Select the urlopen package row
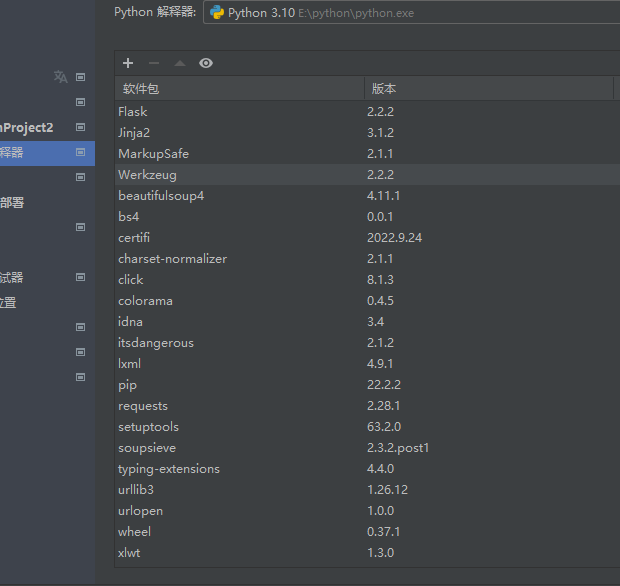Image resolution: width=620 pixels, height=586 pixels. coord(367,510)
